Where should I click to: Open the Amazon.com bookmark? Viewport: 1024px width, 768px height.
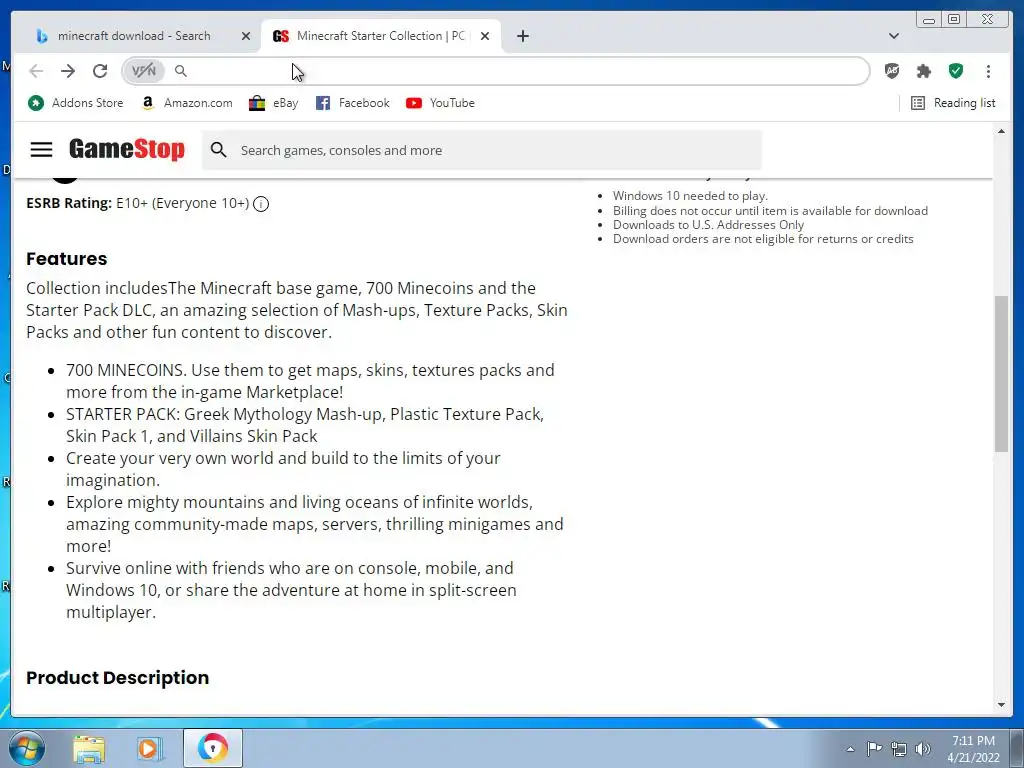coord(187,103)
